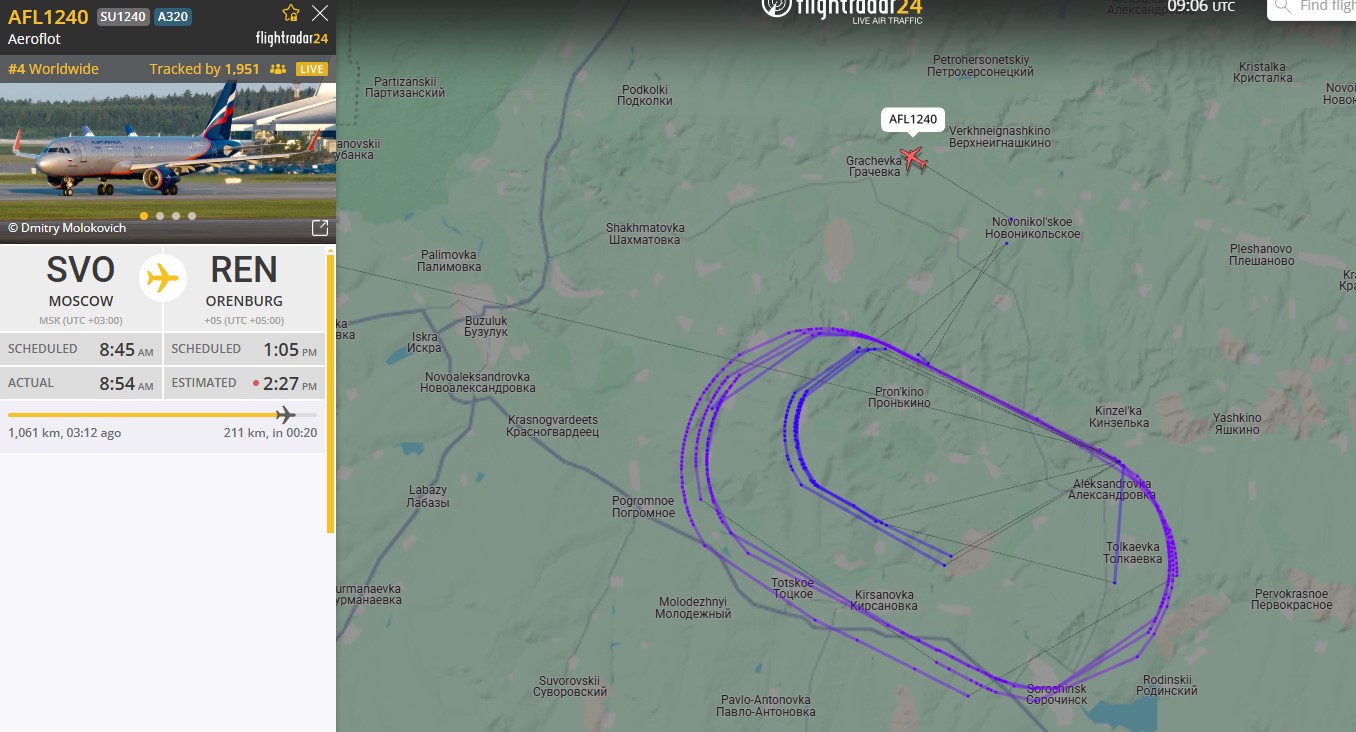
Task: Click the favorite star icon for AFL1240
Action: pos(291,13)
